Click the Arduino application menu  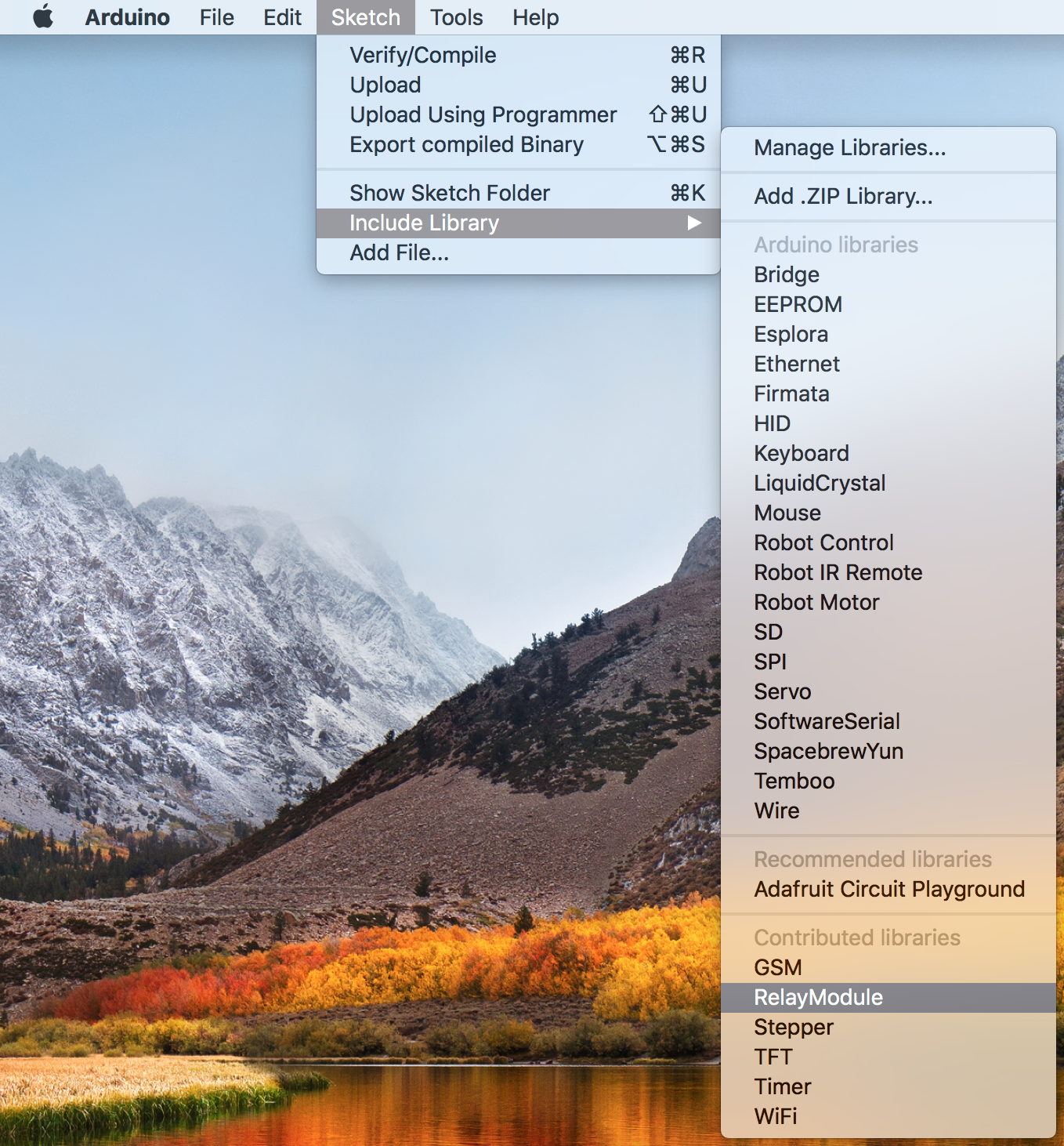tap(127, 16)
